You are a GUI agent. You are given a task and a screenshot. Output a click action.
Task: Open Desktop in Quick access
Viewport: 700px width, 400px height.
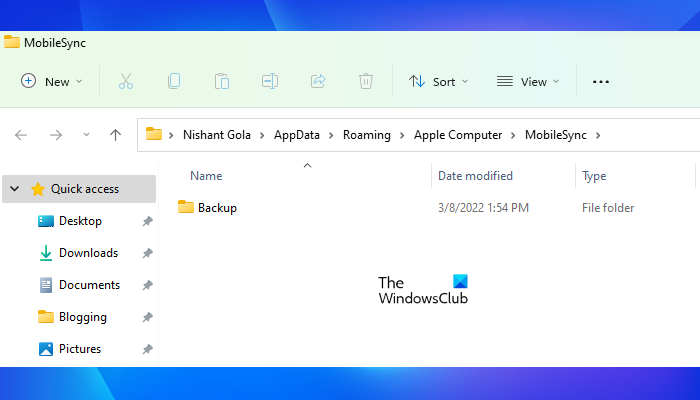click(x=80, y=221)
